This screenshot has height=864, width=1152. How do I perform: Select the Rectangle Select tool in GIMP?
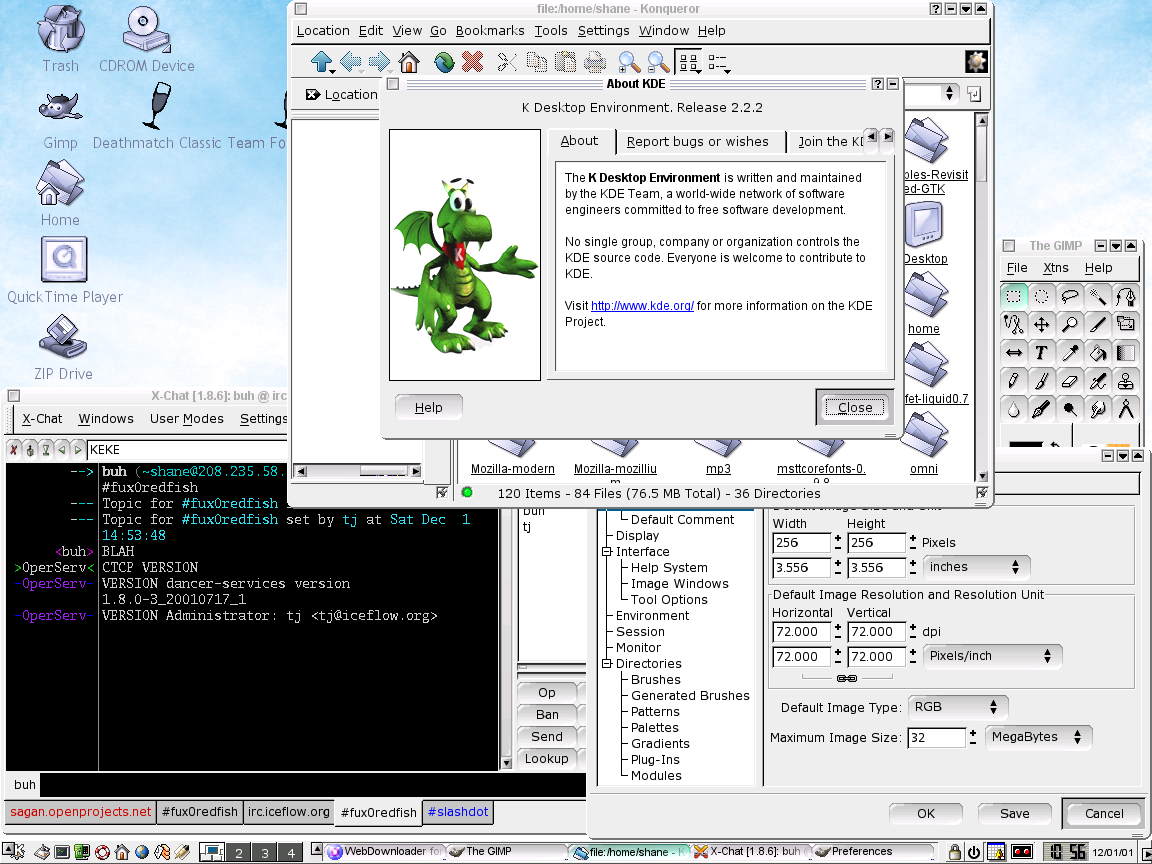1013,297
